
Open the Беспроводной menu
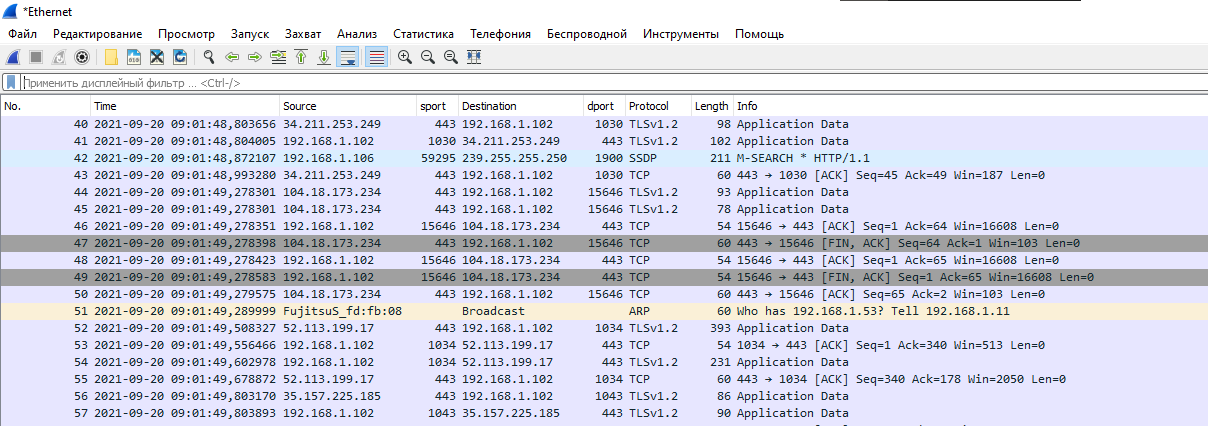point(586,34)
